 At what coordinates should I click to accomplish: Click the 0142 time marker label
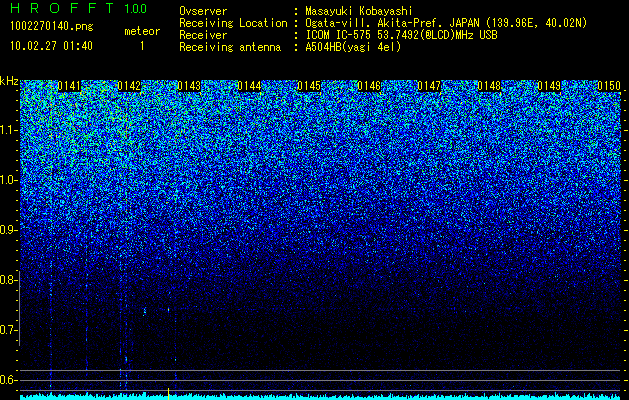[129, 86]
